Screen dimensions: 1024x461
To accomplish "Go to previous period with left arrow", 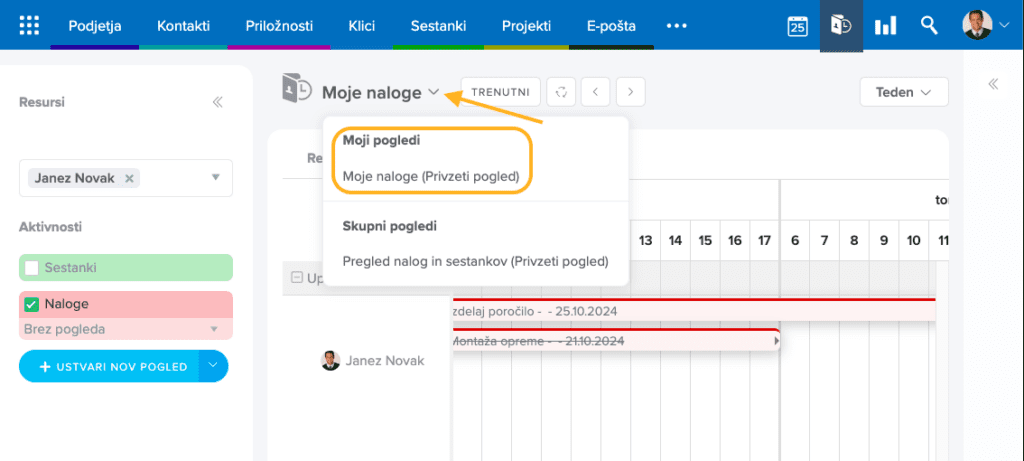I will pyautogui.click(x=596, y=92).
